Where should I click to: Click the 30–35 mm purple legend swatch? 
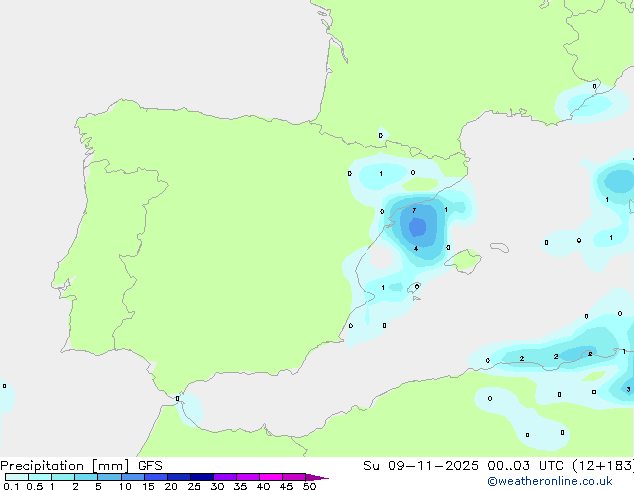pyautogui.click(x=225, y=477)
